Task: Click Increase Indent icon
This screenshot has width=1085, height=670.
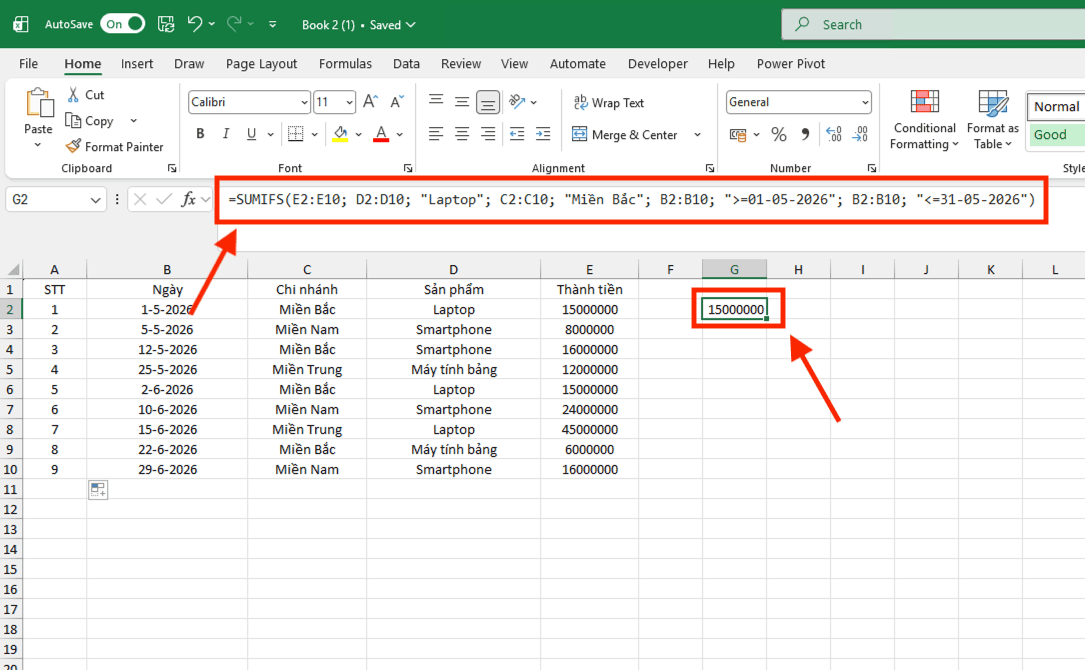Action: [543, 134]
